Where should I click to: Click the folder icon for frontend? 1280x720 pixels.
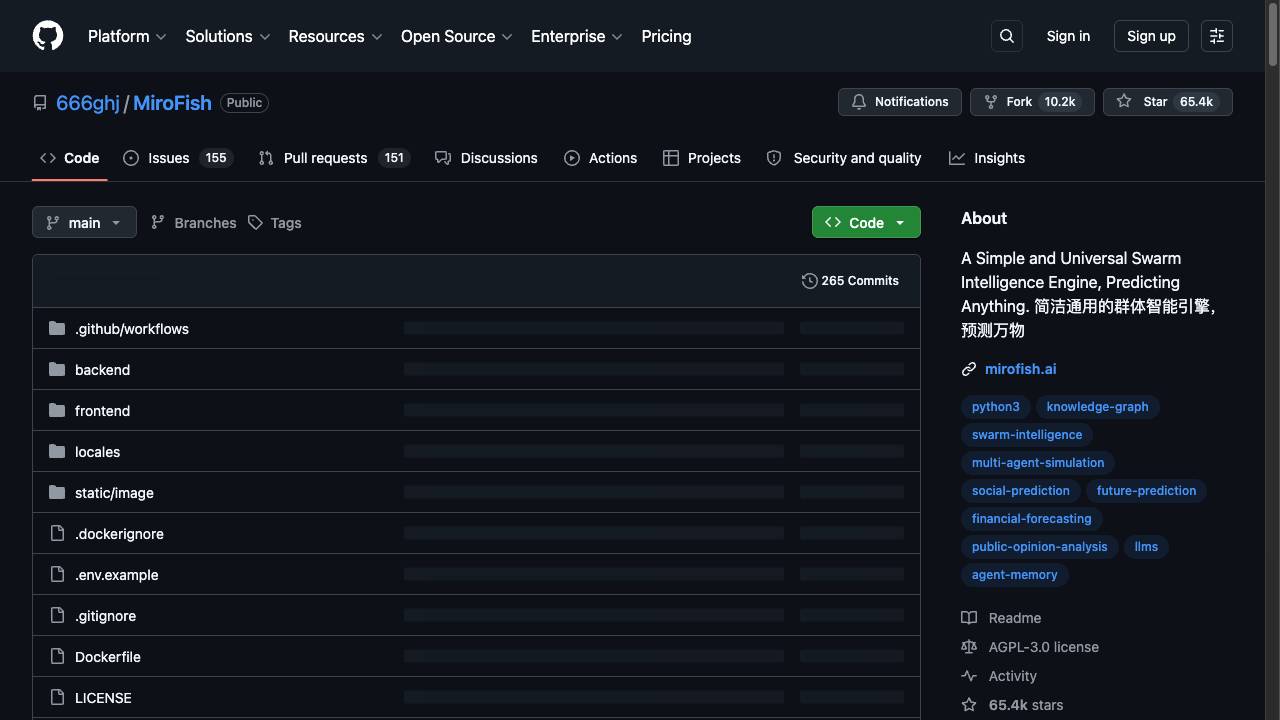57,410
